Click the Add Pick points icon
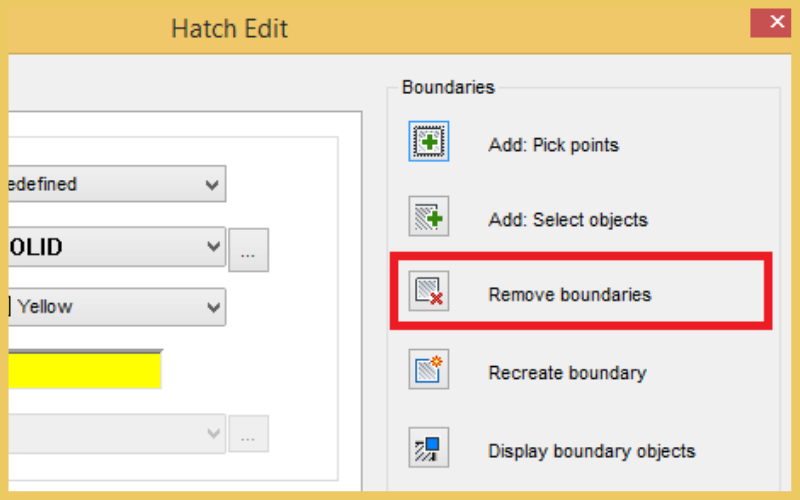 (x=429, y=141)
